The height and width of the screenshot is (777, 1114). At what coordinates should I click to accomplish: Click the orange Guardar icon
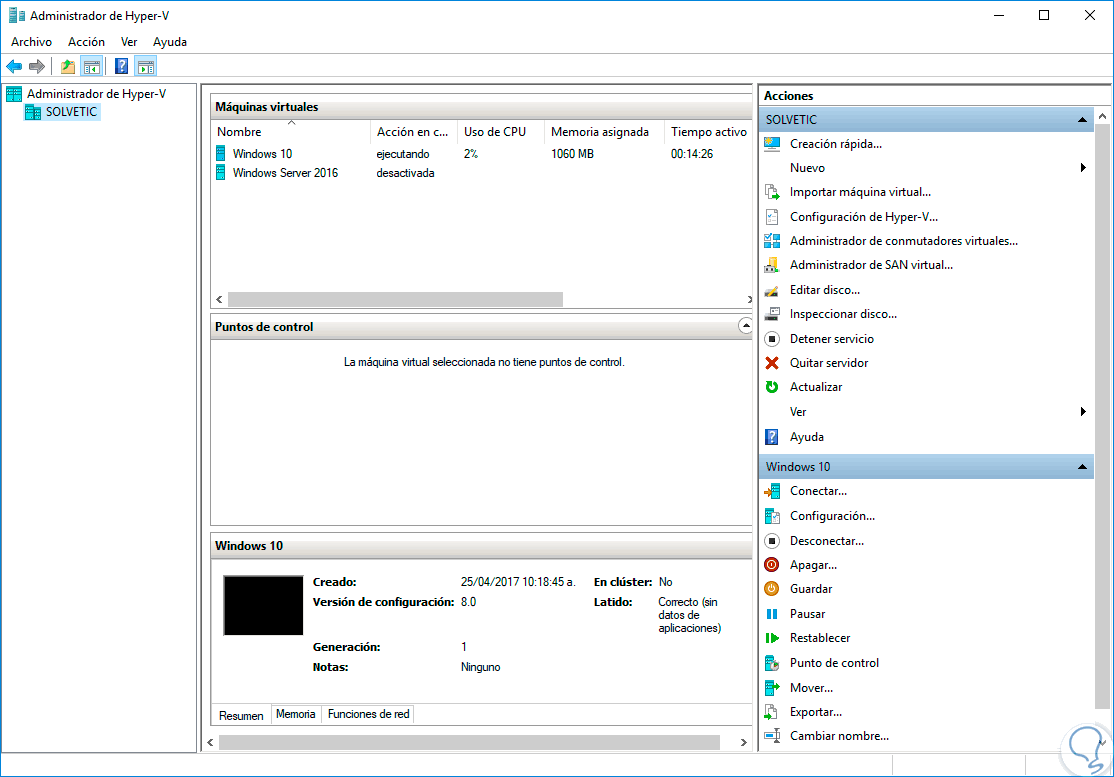click(x=772, y=589)
